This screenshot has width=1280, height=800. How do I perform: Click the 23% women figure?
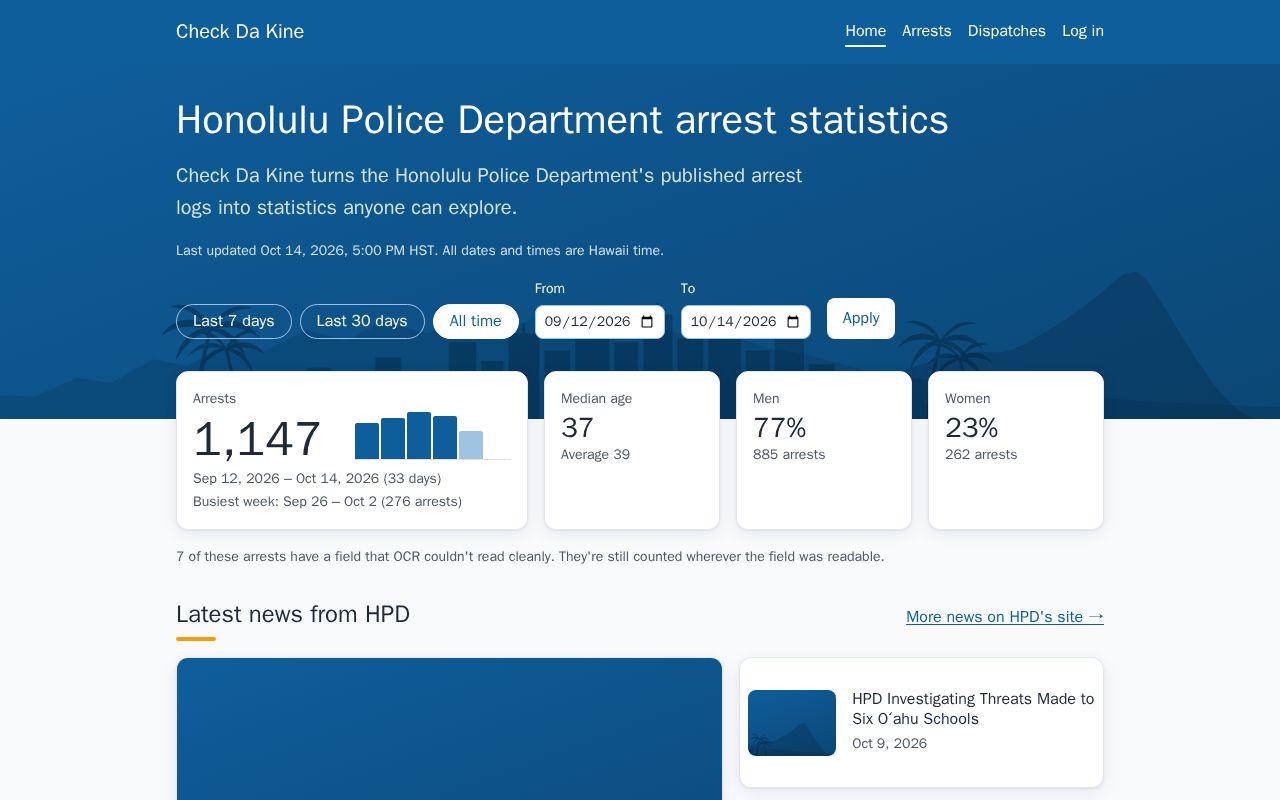[x=972, y=428]
